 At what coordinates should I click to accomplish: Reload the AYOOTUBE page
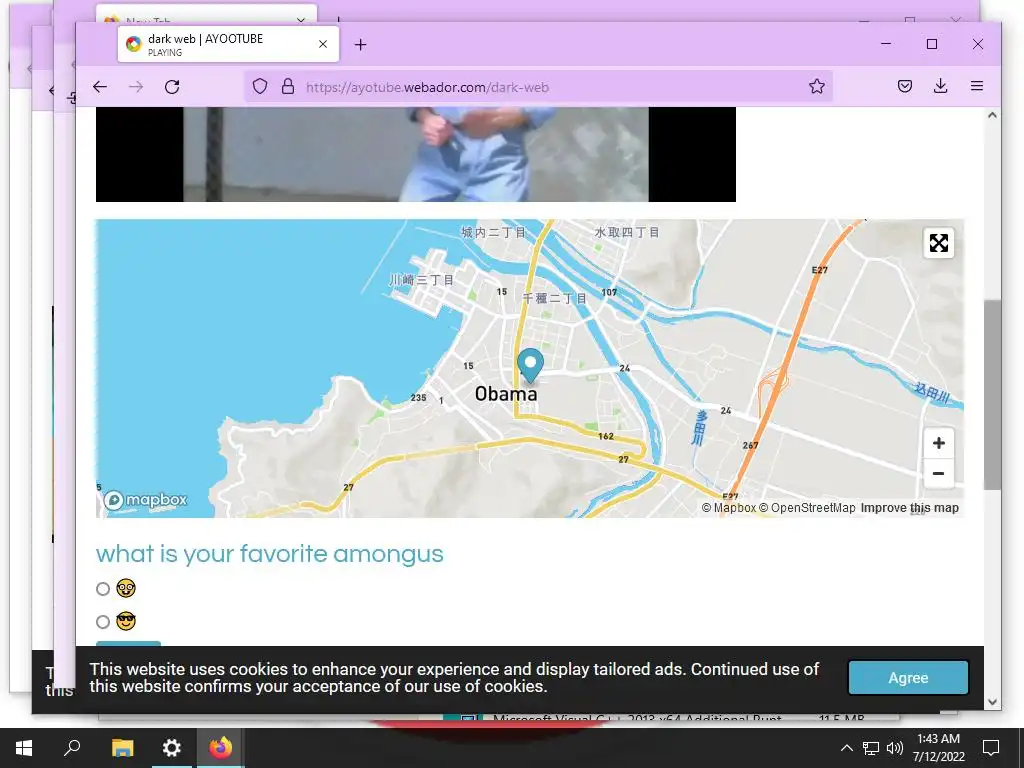tap(172, 87)
